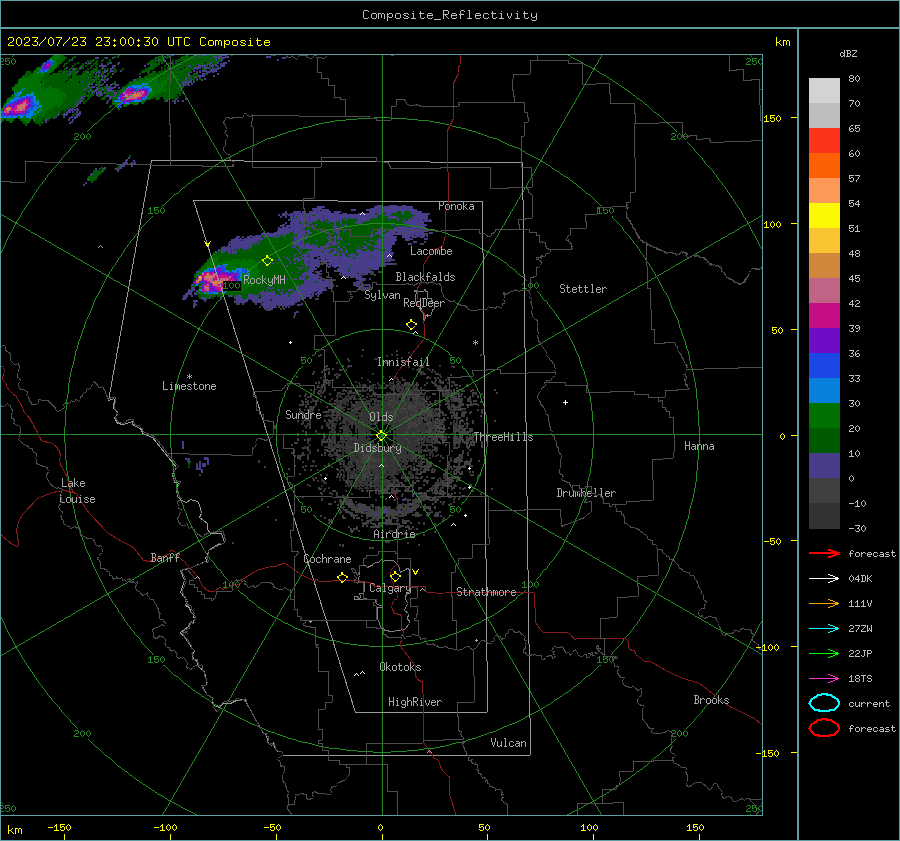Click the Lacombe label
Image resolution: width=900 pixels, height=841 pixels.
(431, 251)
